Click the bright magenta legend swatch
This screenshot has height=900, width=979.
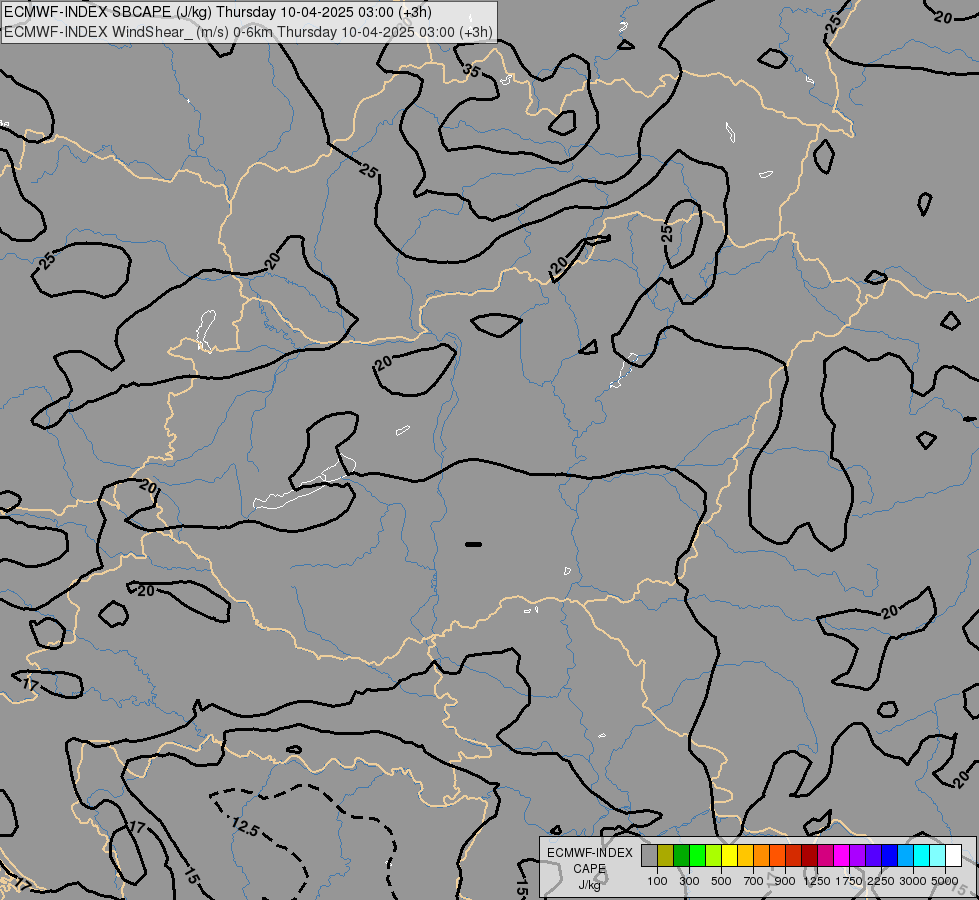click(842, 856)
